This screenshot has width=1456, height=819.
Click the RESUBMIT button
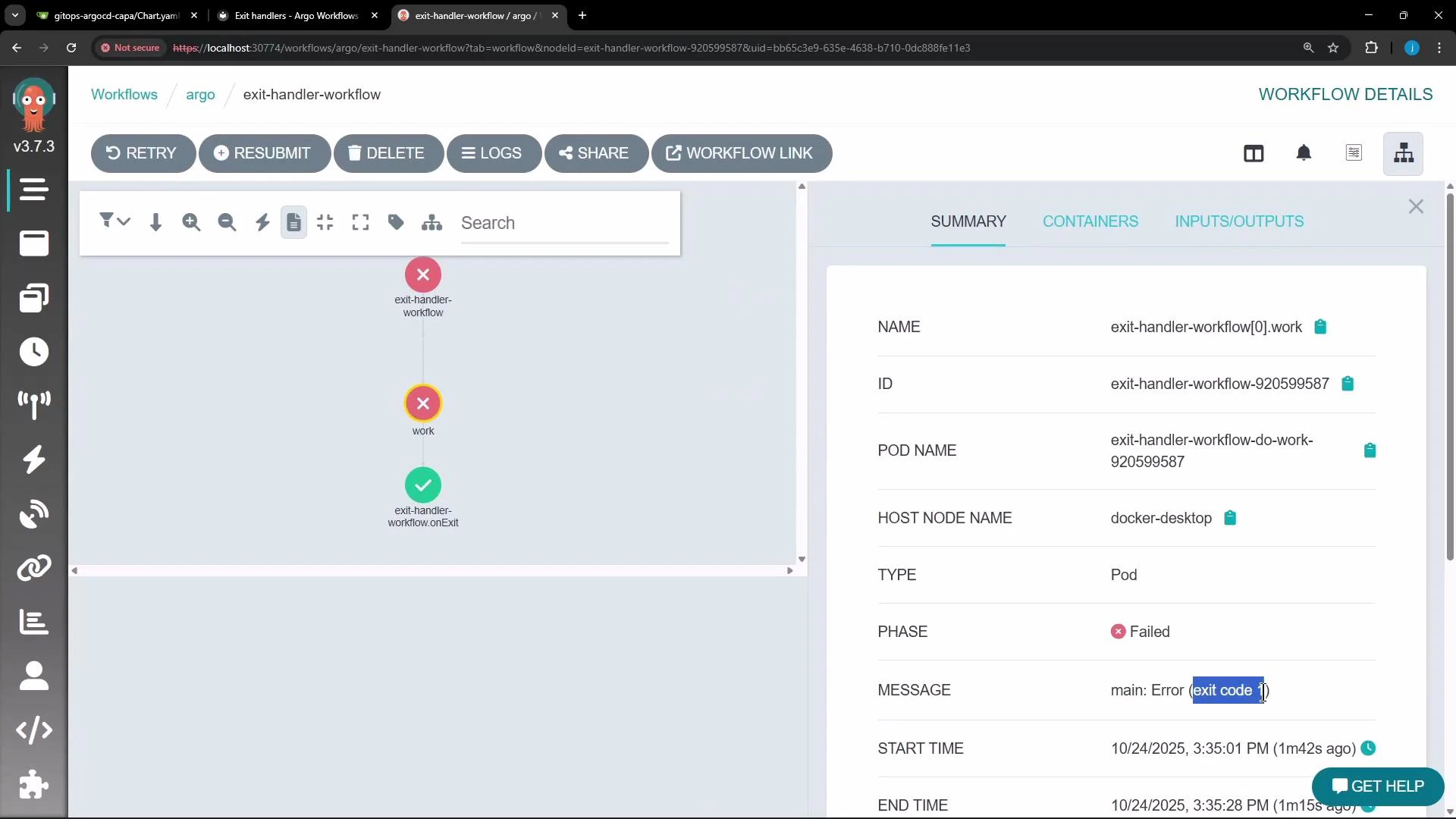265,153
